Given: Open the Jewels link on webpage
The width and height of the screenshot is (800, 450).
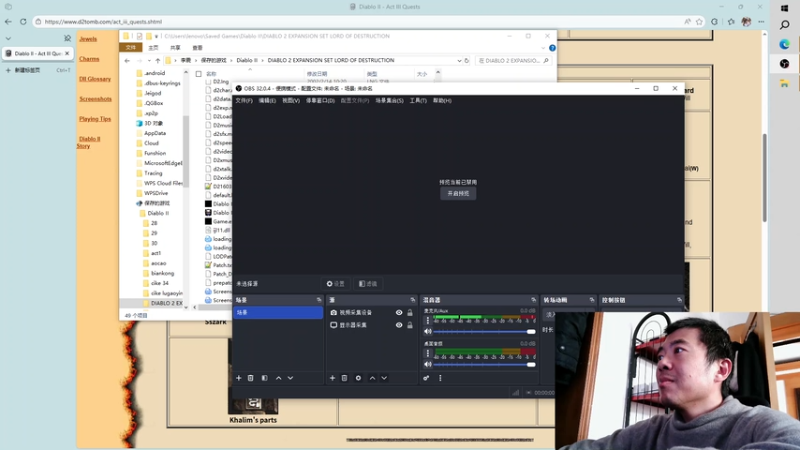Looking at the screenshot, I should coord(88,39).
